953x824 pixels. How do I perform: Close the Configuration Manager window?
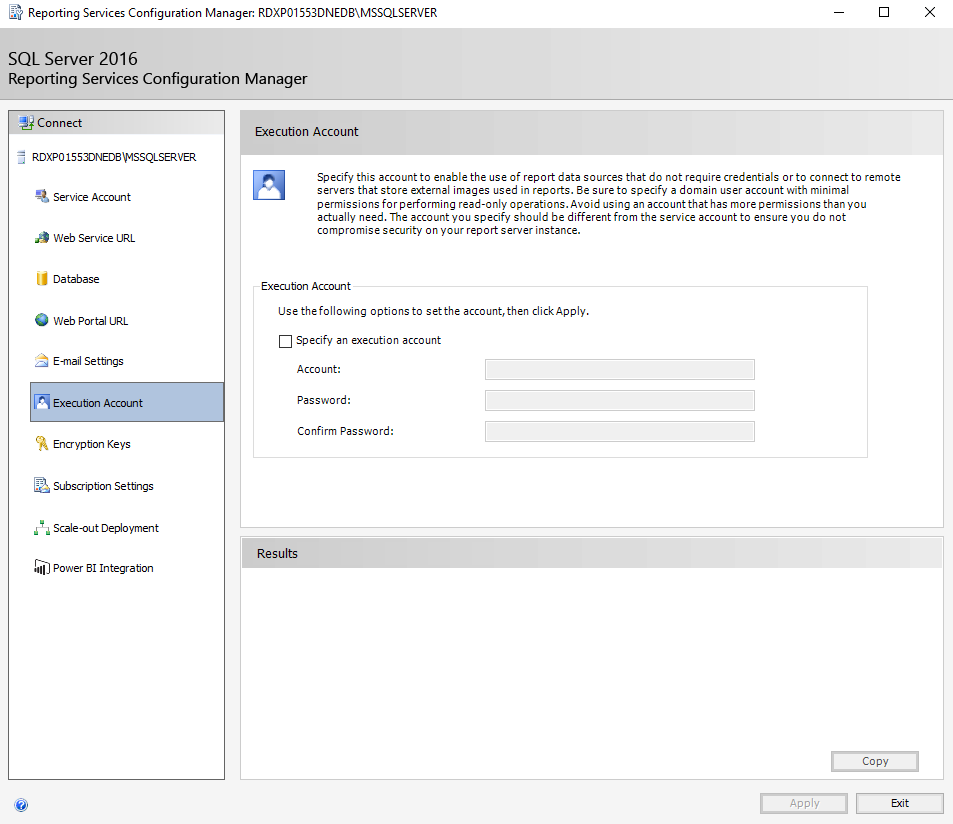[x=929, y=12]
